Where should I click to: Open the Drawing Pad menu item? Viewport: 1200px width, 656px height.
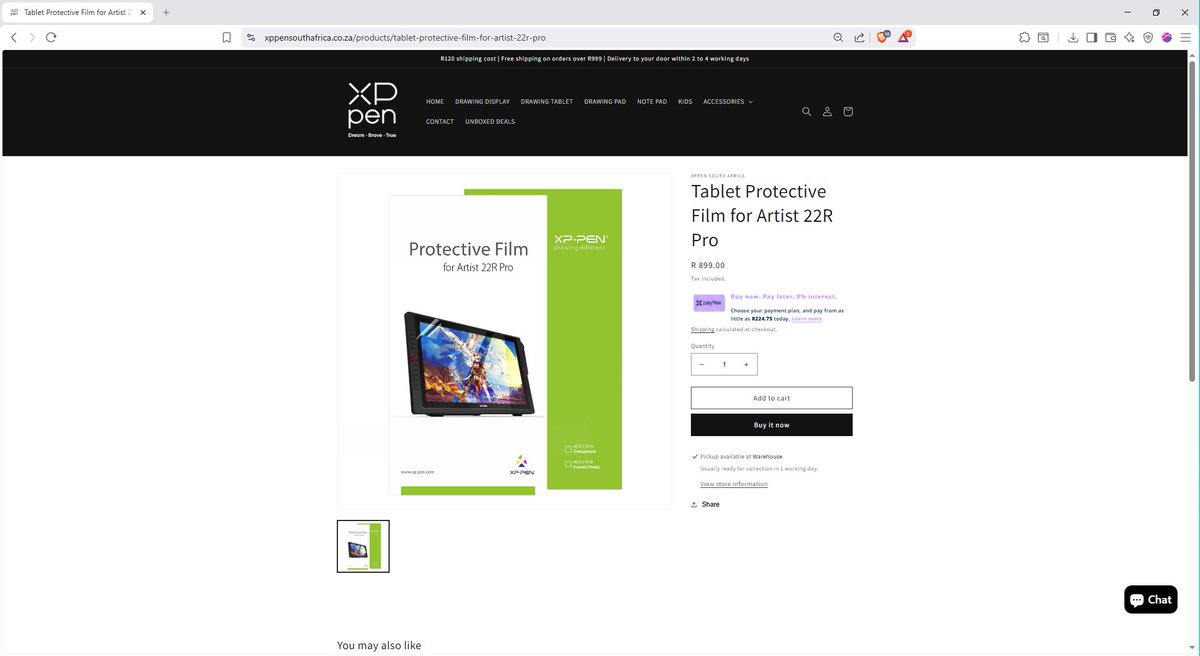[605, 101]
